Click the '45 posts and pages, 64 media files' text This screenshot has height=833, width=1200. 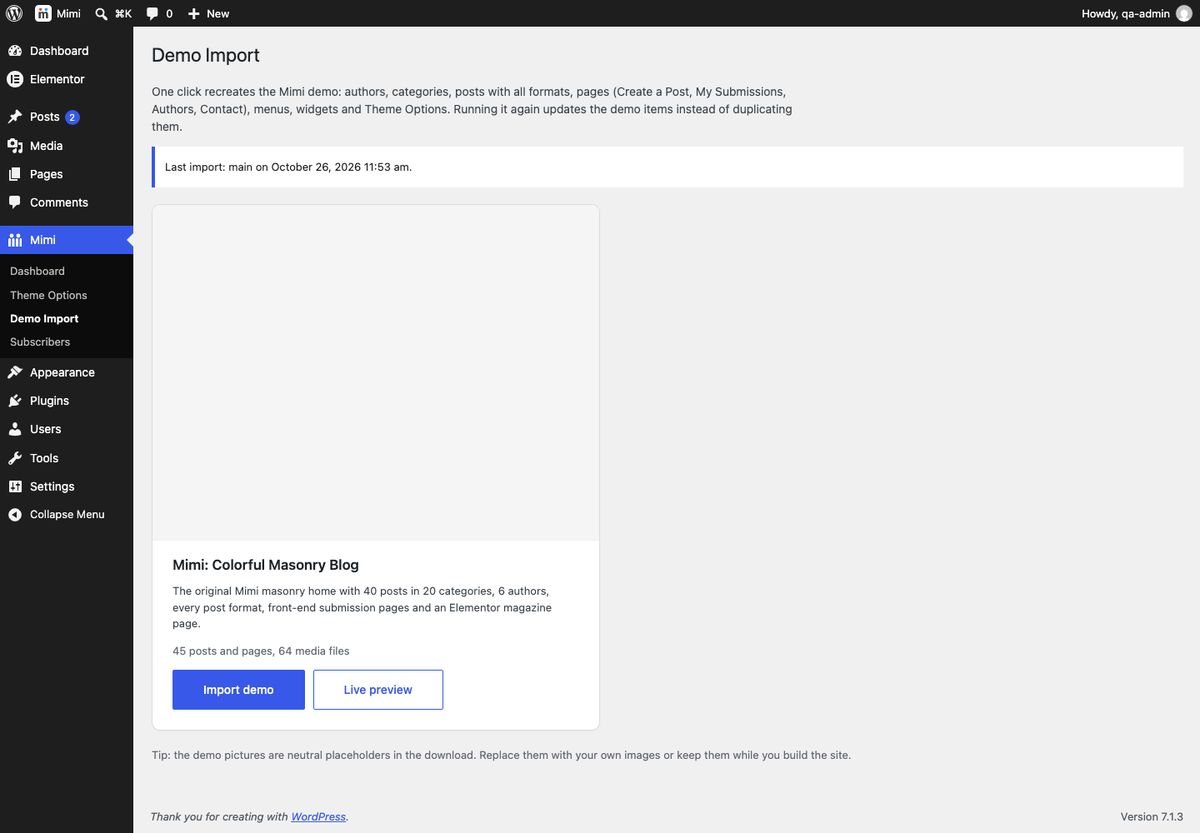coord(261,651)
